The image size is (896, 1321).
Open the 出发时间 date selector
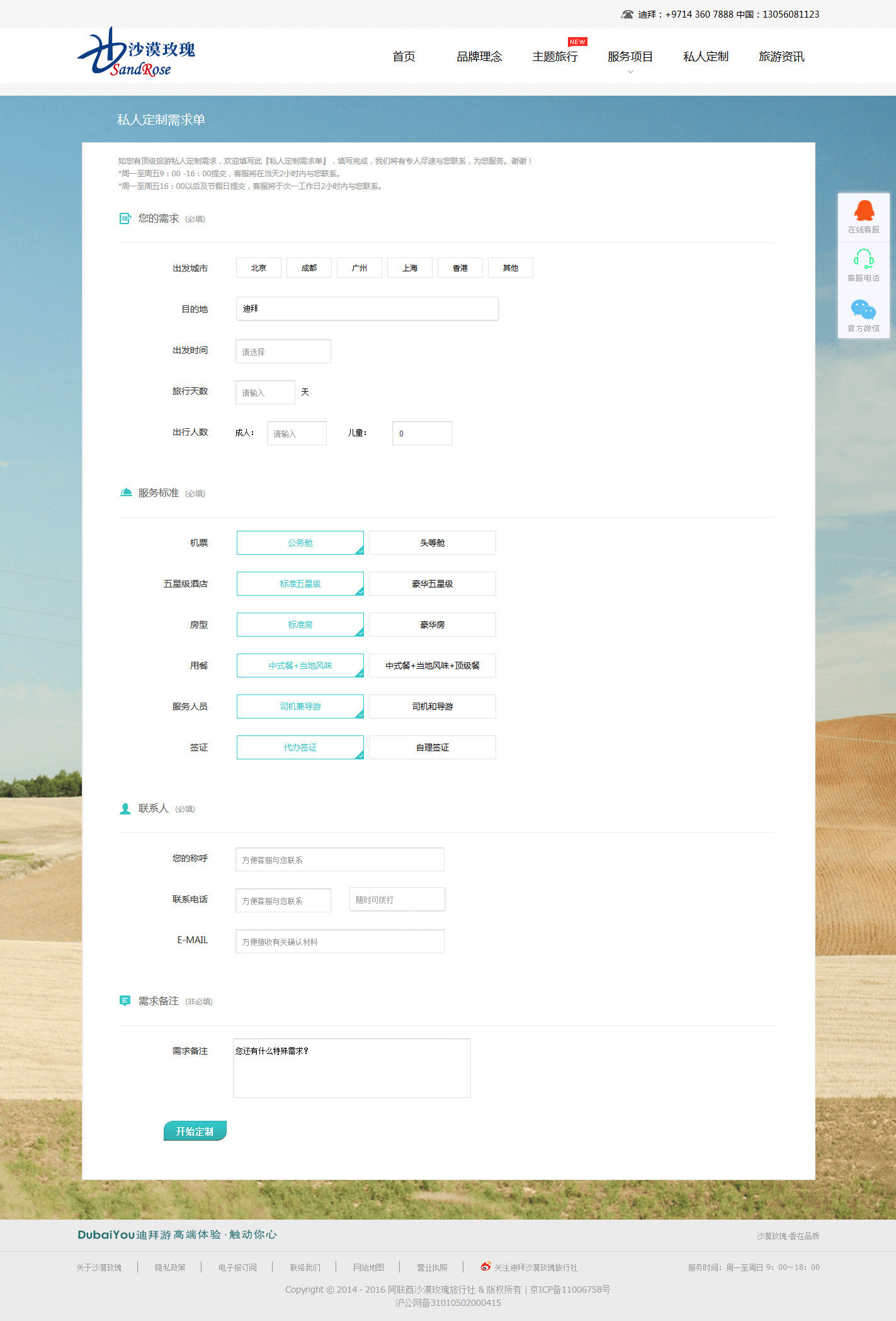(283, 351)
